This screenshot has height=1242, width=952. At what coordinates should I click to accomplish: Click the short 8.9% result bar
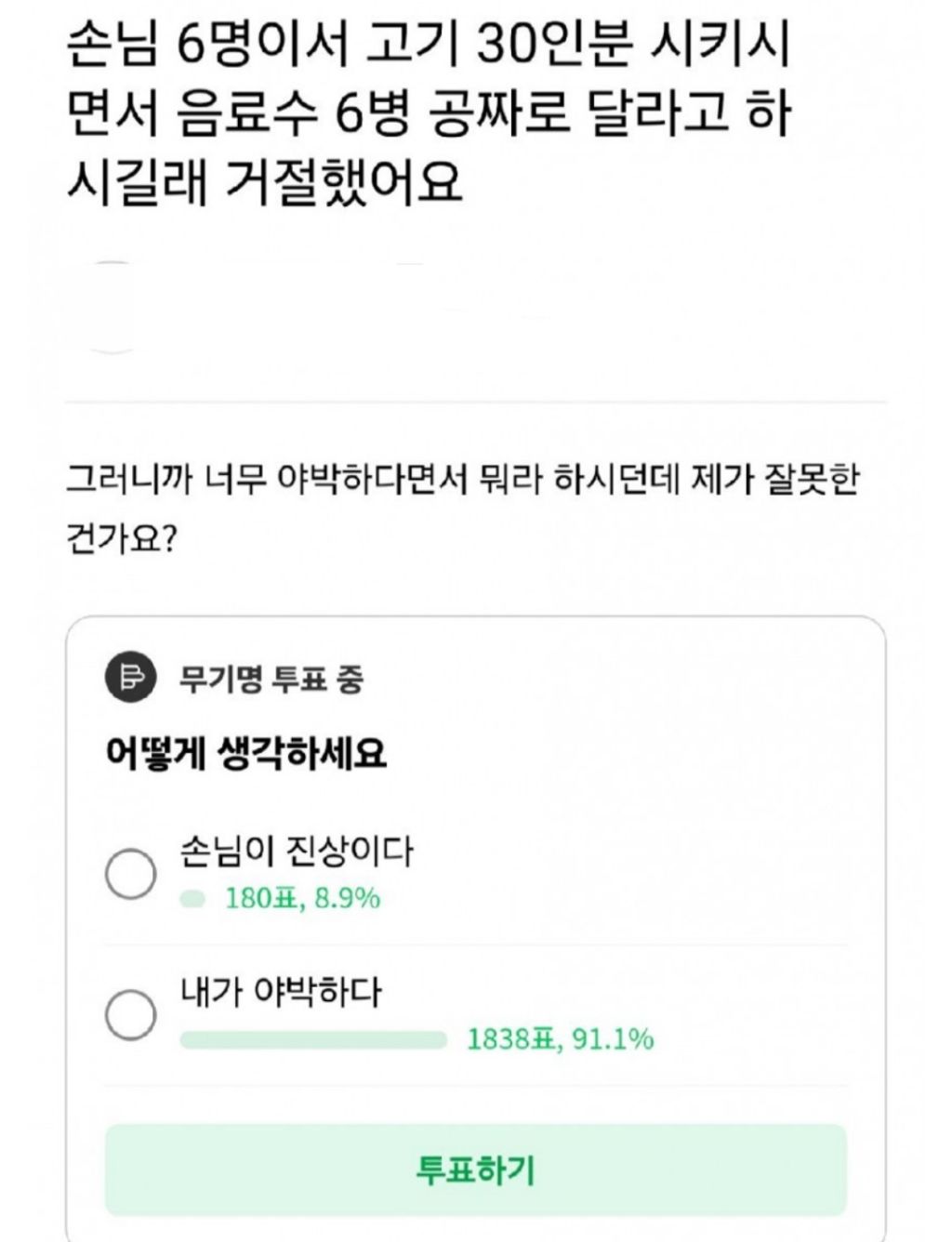192,899
